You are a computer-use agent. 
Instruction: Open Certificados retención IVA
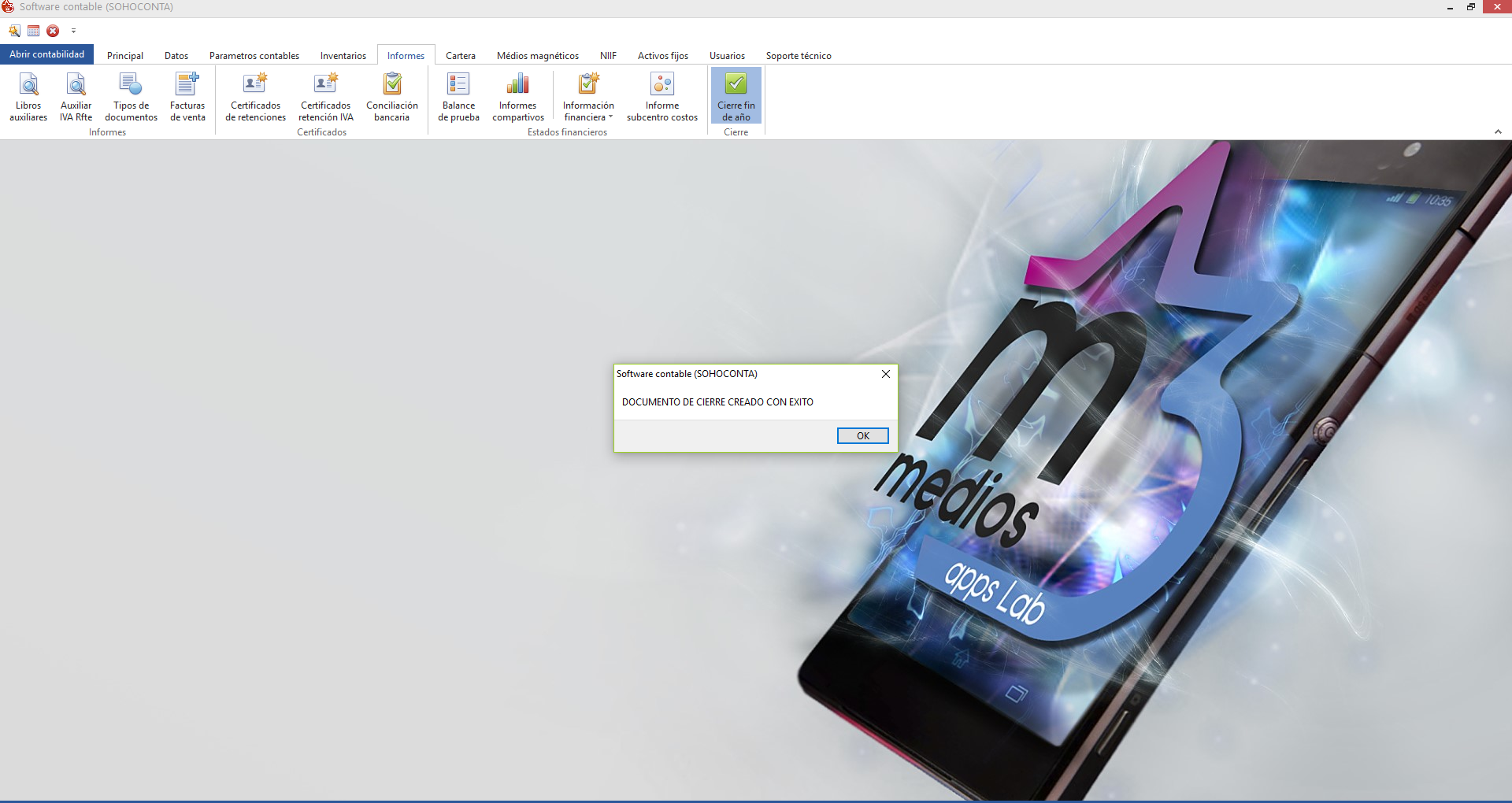(325, 96)
